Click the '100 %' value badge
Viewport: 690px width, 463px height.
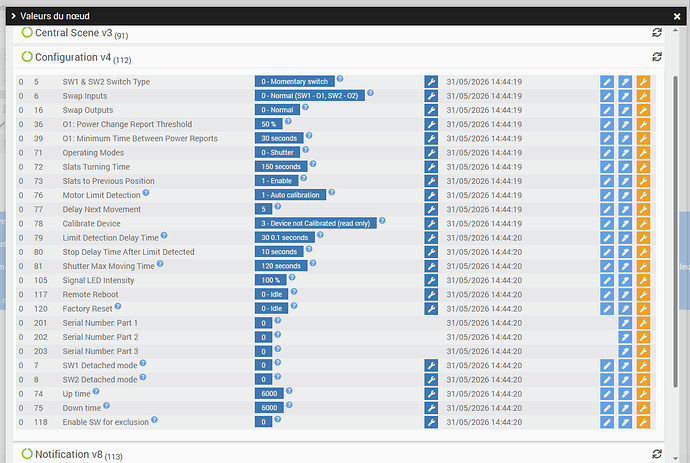[271, 280]
